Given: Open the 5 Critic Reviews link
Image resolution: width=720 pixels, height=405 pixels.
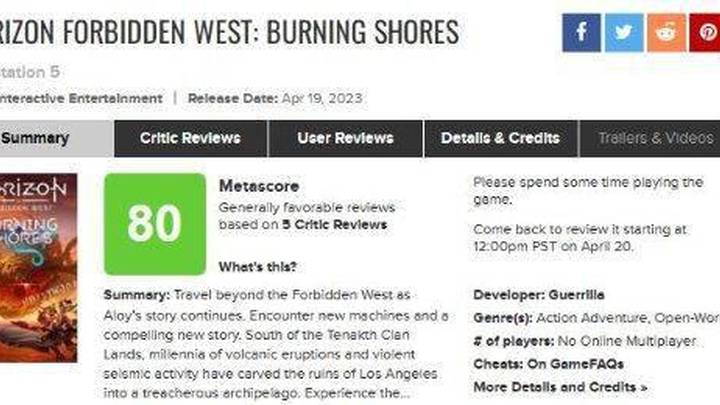Looking at the screenshot, I should coord(335,225).
